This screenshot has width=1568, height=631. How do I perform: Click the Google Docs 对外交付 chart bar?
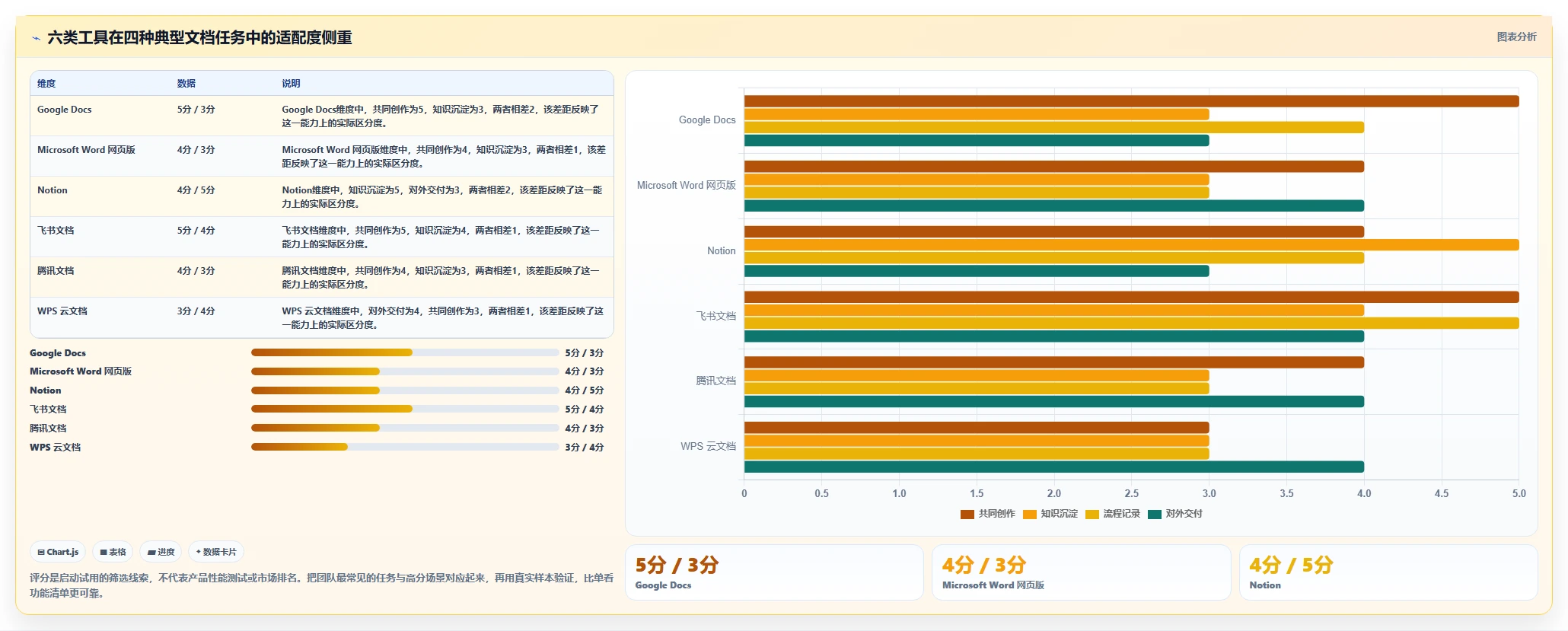click(977, 141)
